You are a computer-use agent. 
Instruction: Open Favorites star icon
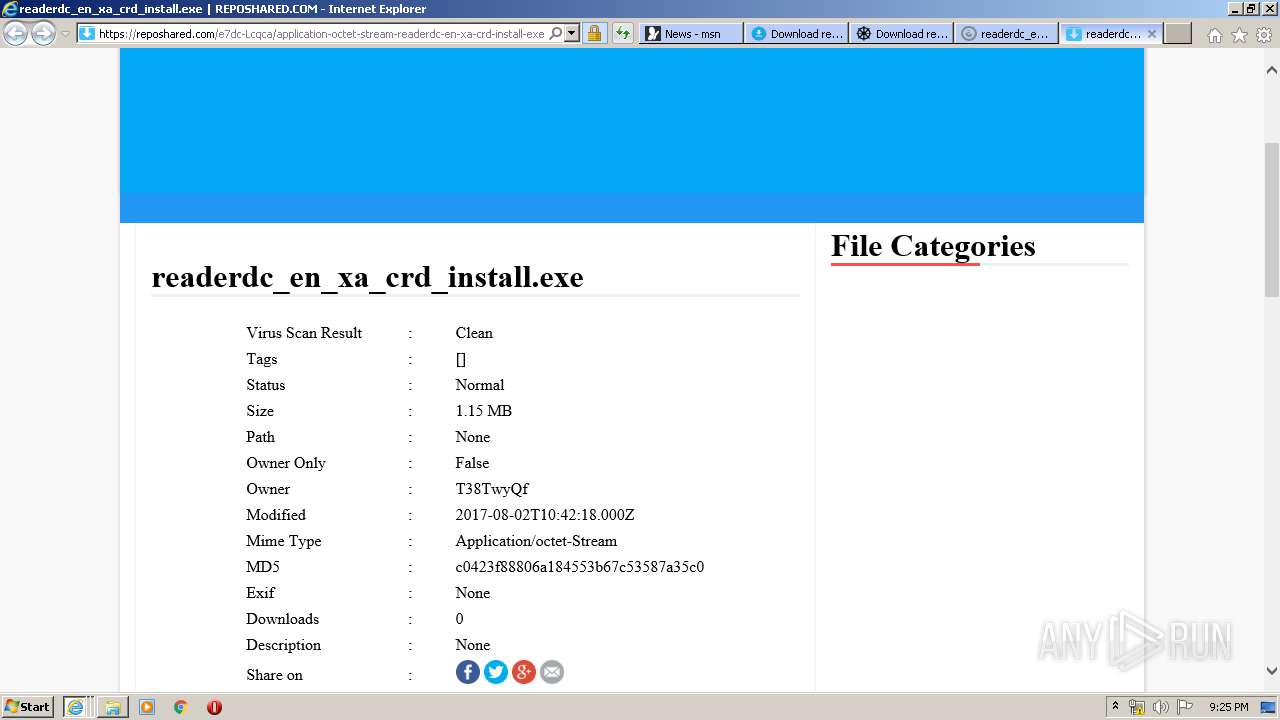point(1239,35)
